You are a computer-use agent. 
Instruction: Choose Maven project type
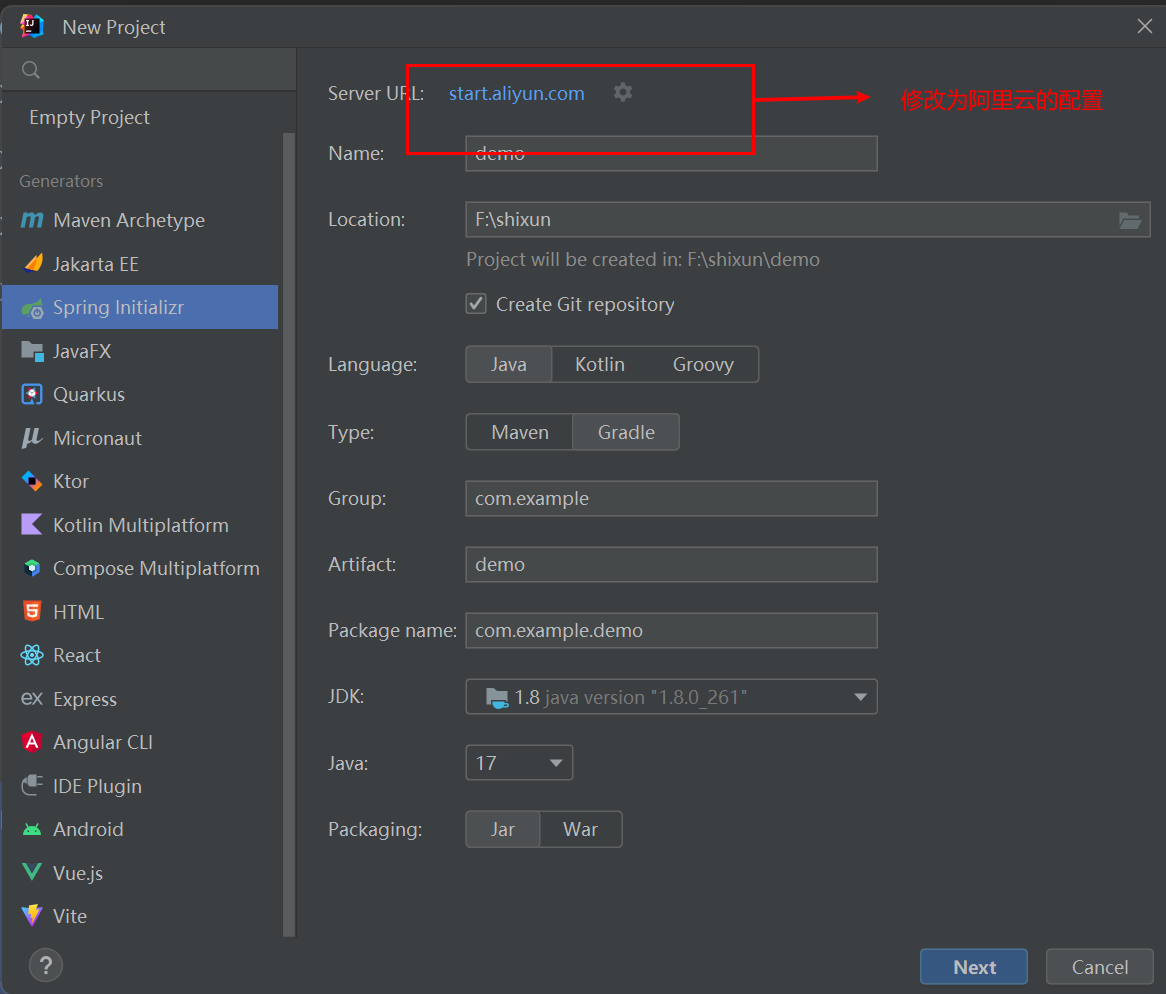click(520, 432)
